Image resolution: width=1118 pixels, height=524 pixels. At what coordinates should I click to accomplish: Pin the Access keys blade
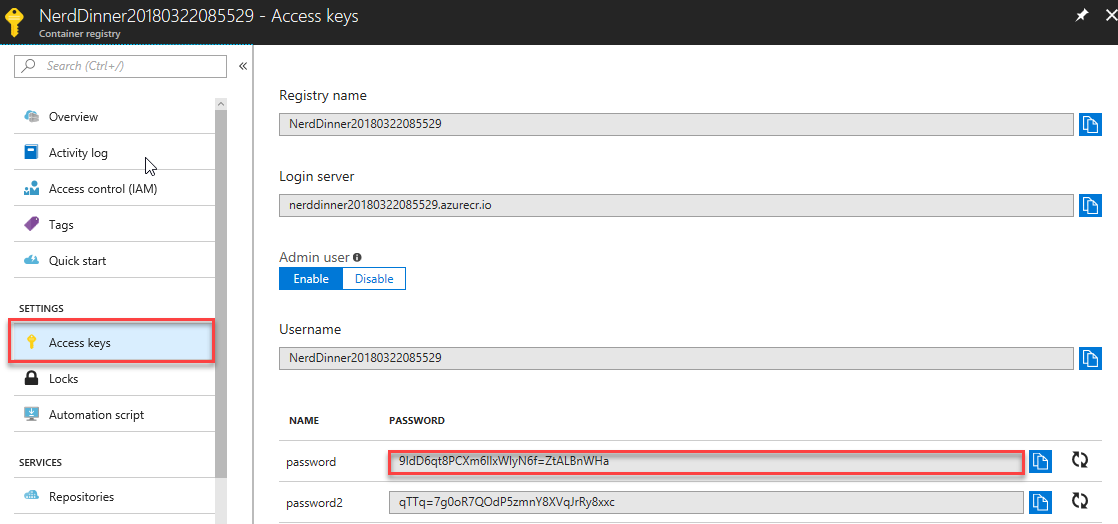(1082, 16)
